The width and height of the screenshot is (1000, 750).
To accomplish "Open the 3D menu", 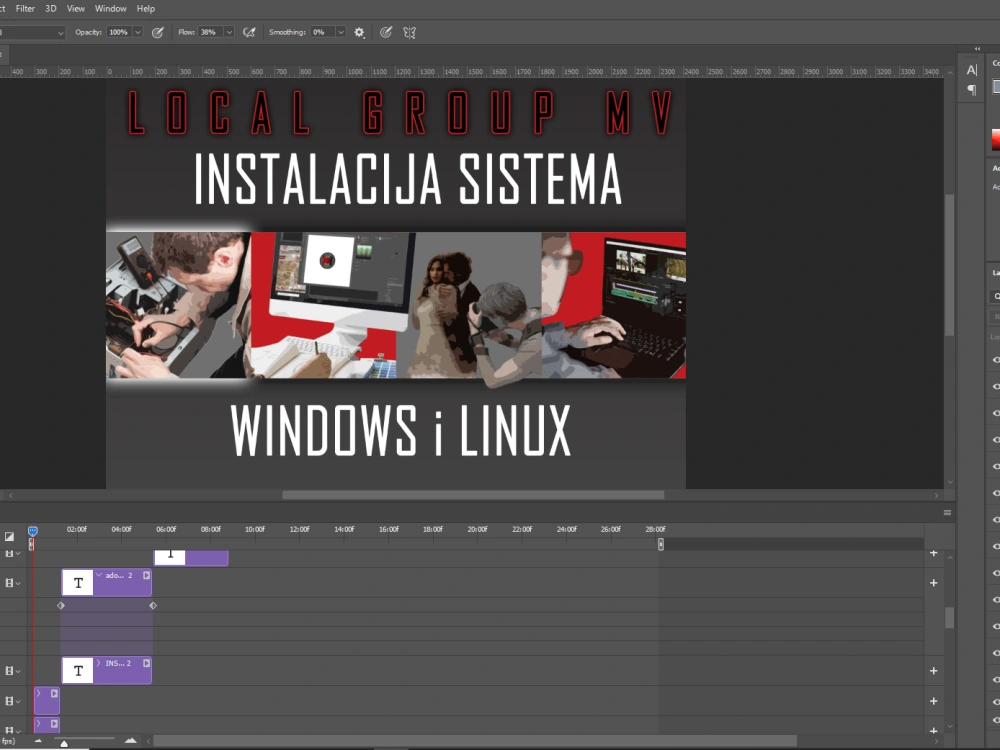I will point(50,8).
